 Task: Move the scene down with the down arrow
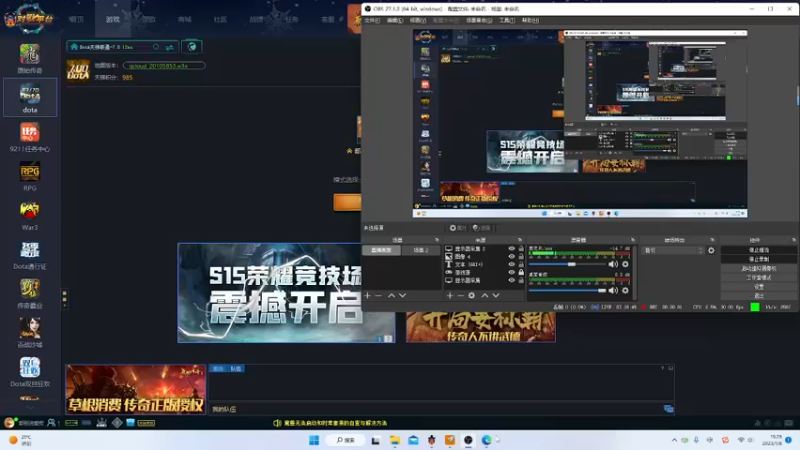click(403, 295)
